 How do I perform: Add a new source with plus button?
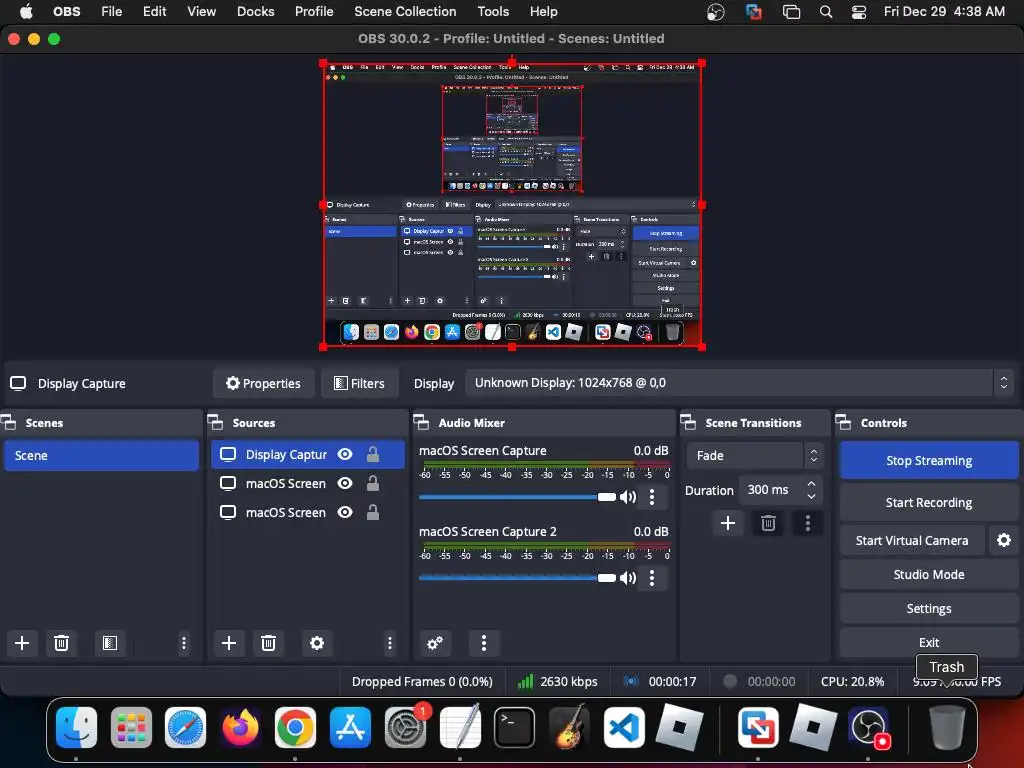pyautogui.click(x=229, y=643)
